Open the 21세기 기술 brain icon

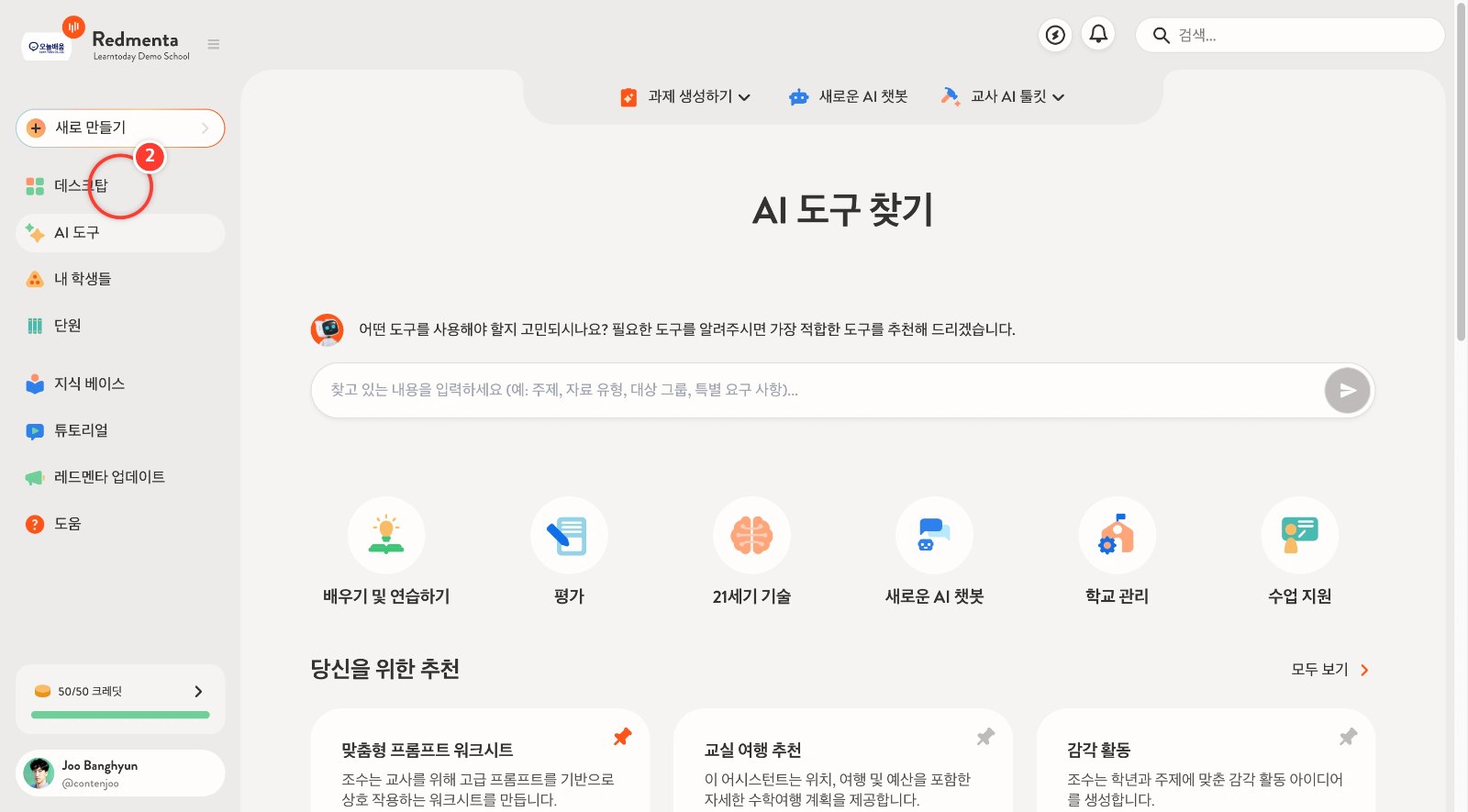[x=751, y=535]
